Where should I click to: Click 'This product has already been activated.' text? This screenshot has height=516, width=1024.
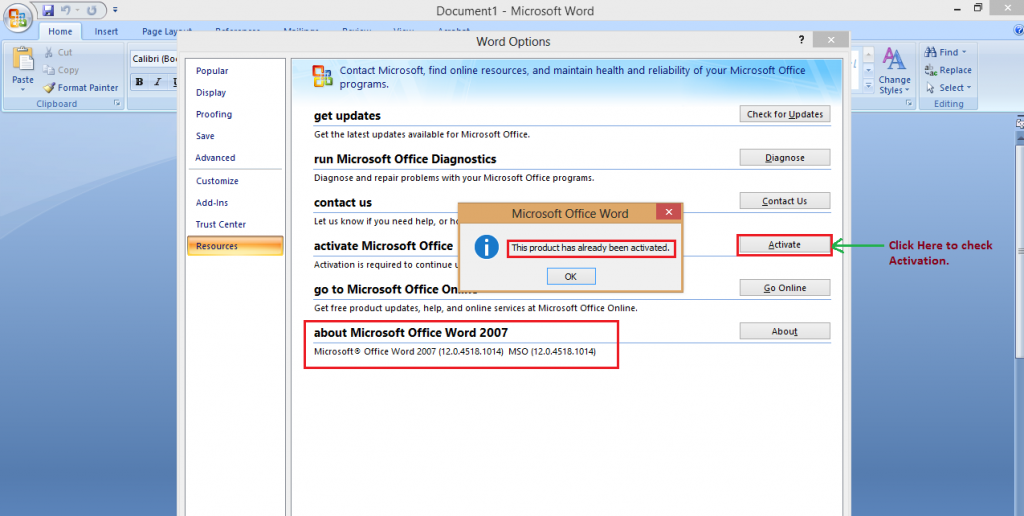click(590, 248)
